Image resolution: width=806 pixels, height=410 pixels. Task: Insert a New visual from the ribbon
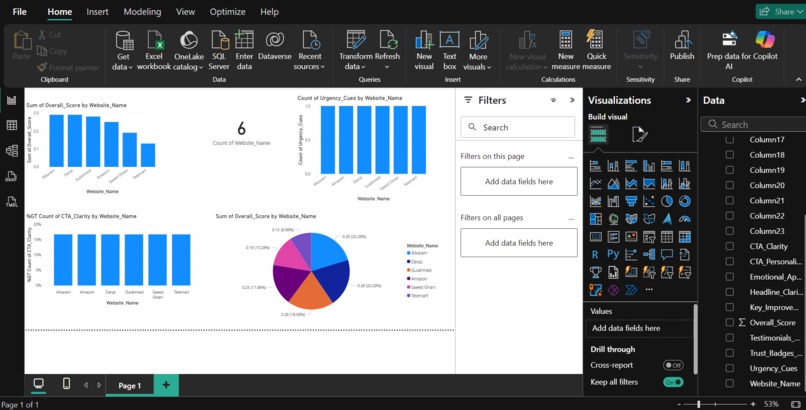[x=424, y=50]
